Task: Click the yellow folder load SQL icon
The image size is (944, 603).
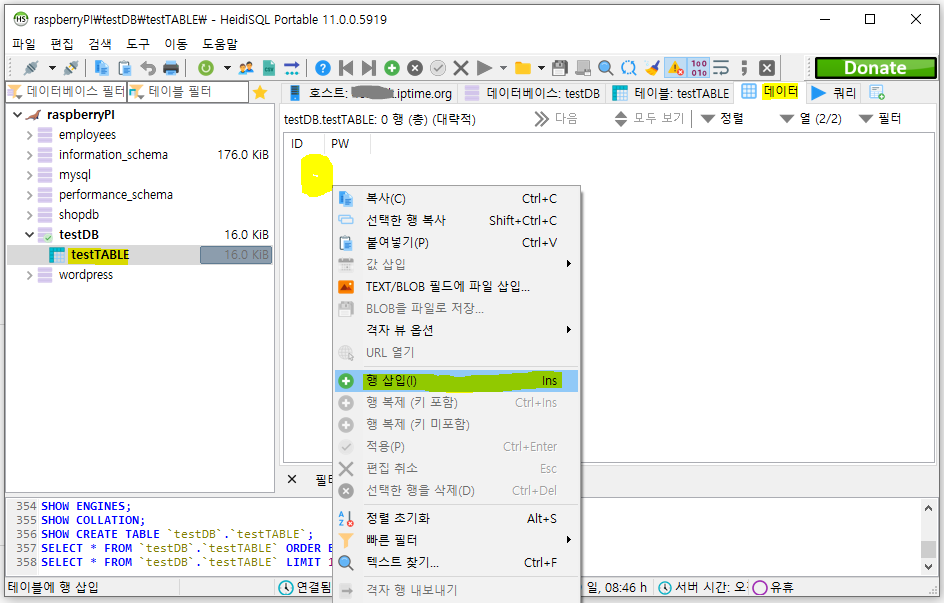Action: tap(523, 68)
